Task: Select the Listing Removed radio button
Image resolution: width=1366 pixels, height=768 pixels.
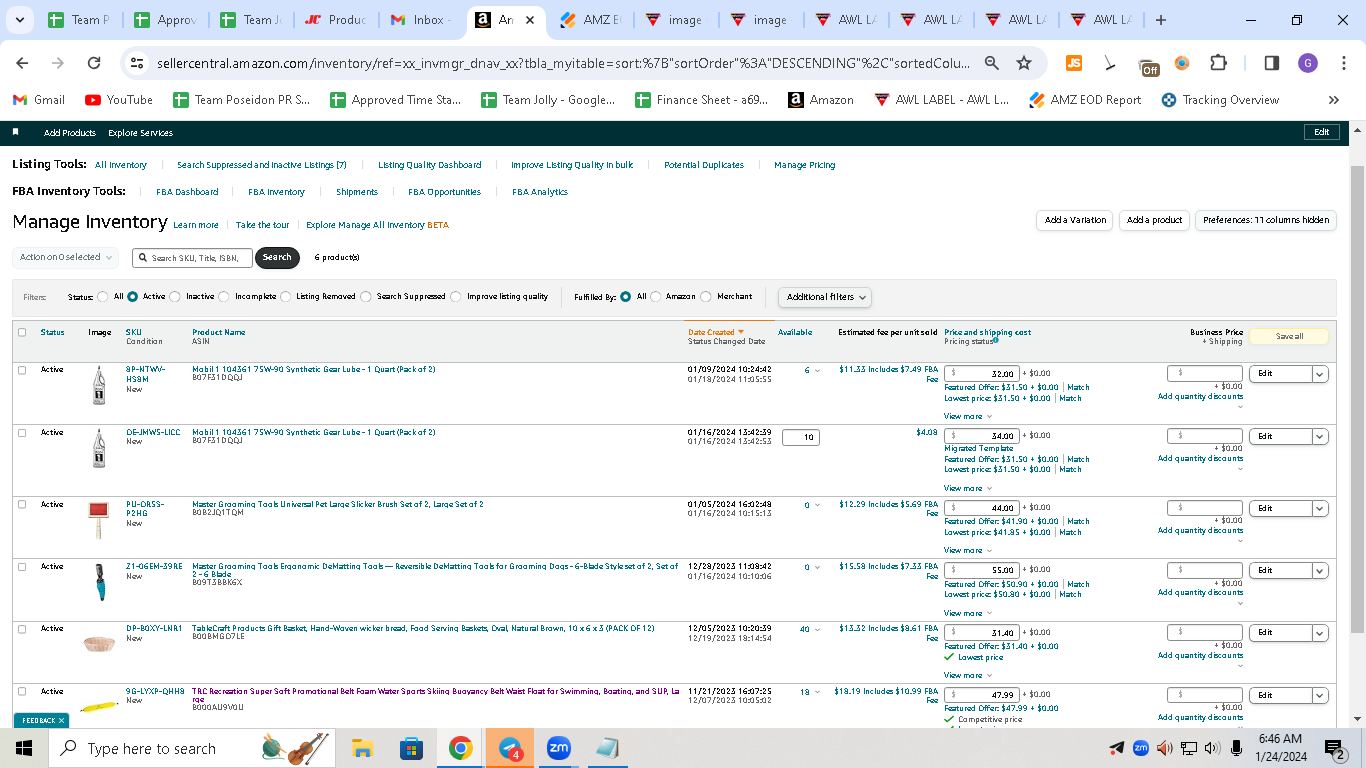Action: pos(285,297)
